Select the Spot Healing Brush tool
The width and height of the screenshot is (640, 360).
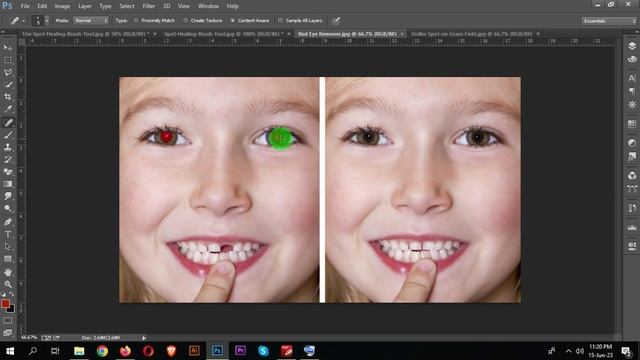click(x=8, y=122)
